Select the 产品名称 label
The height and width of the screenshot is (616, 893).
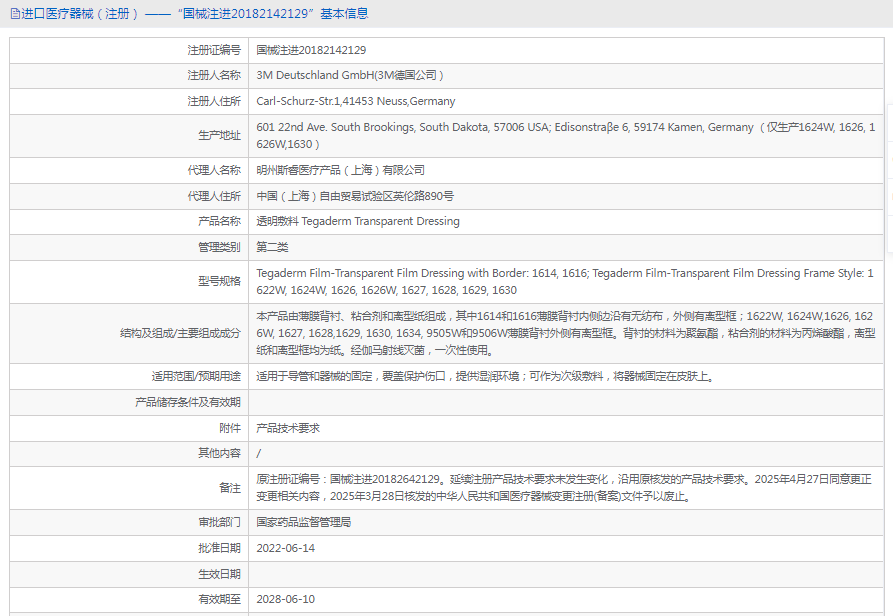click(x=219, y=221)
